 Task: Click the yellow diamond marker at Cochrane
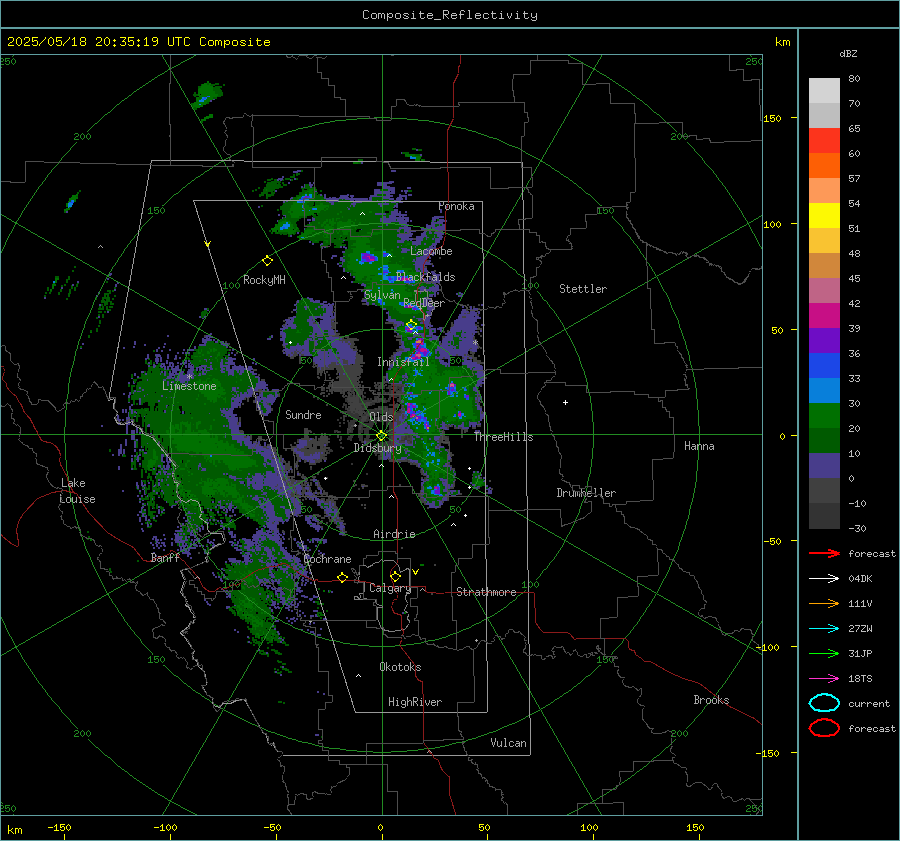[342, 577]
